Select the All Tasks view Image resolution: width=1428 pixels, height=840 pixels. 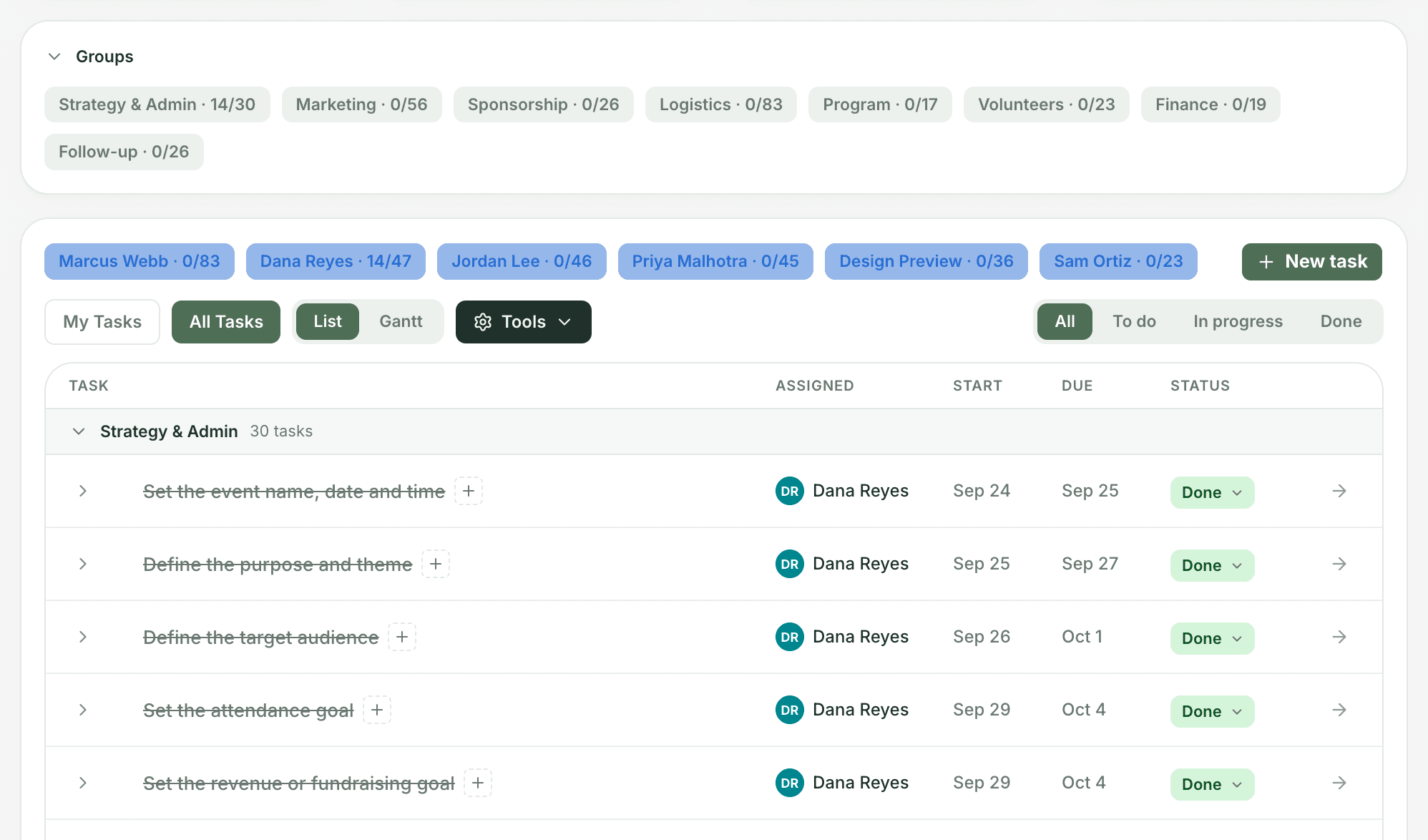pos(226,322)
